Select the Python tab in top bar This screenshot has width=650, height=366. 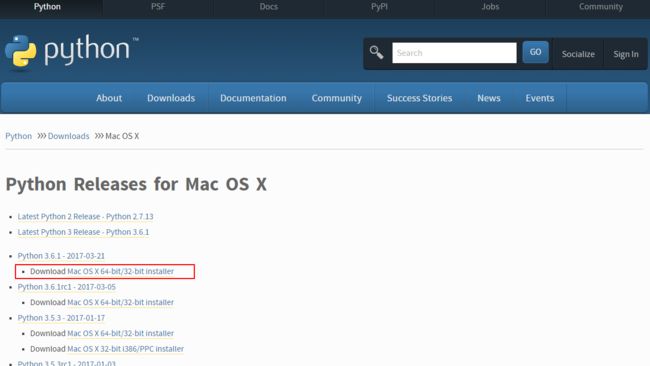47,7
